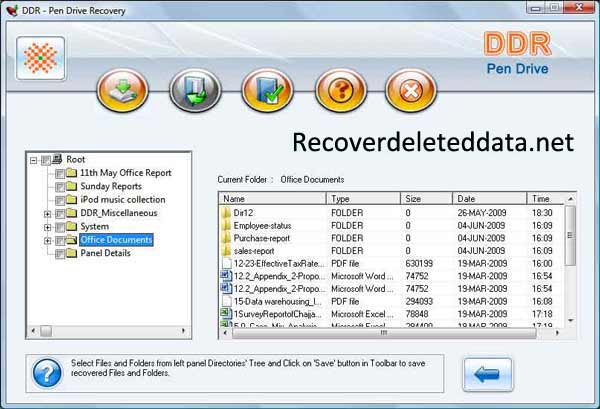
Task: Minimize the DDR Pen Drive Recovery window
Action: pyautogui.click(x=535, y=8)
